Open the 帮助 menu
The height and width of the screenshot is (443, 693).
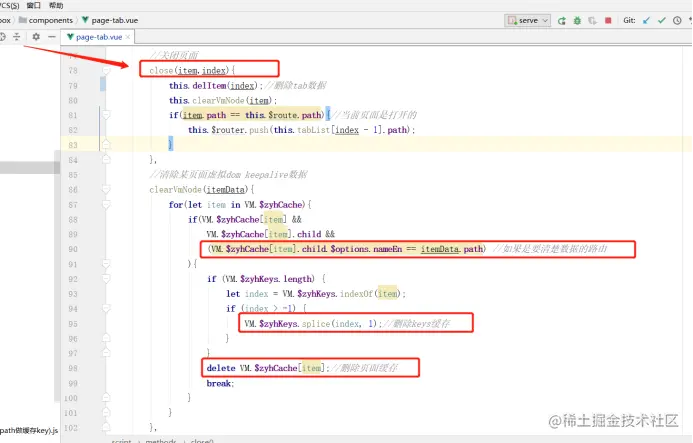pos(56,5)
